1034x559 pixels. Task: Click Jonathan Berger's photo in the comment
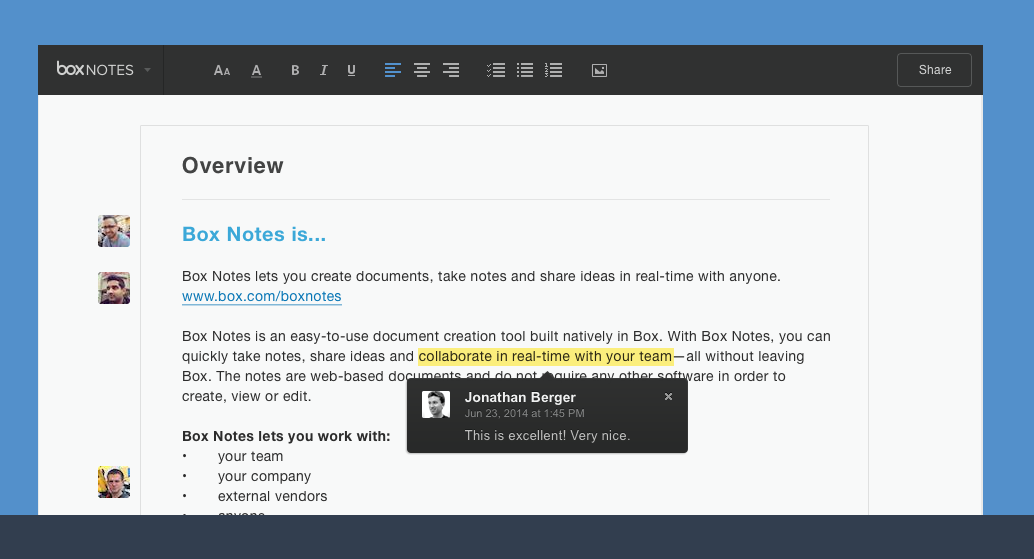pos(436,404)
